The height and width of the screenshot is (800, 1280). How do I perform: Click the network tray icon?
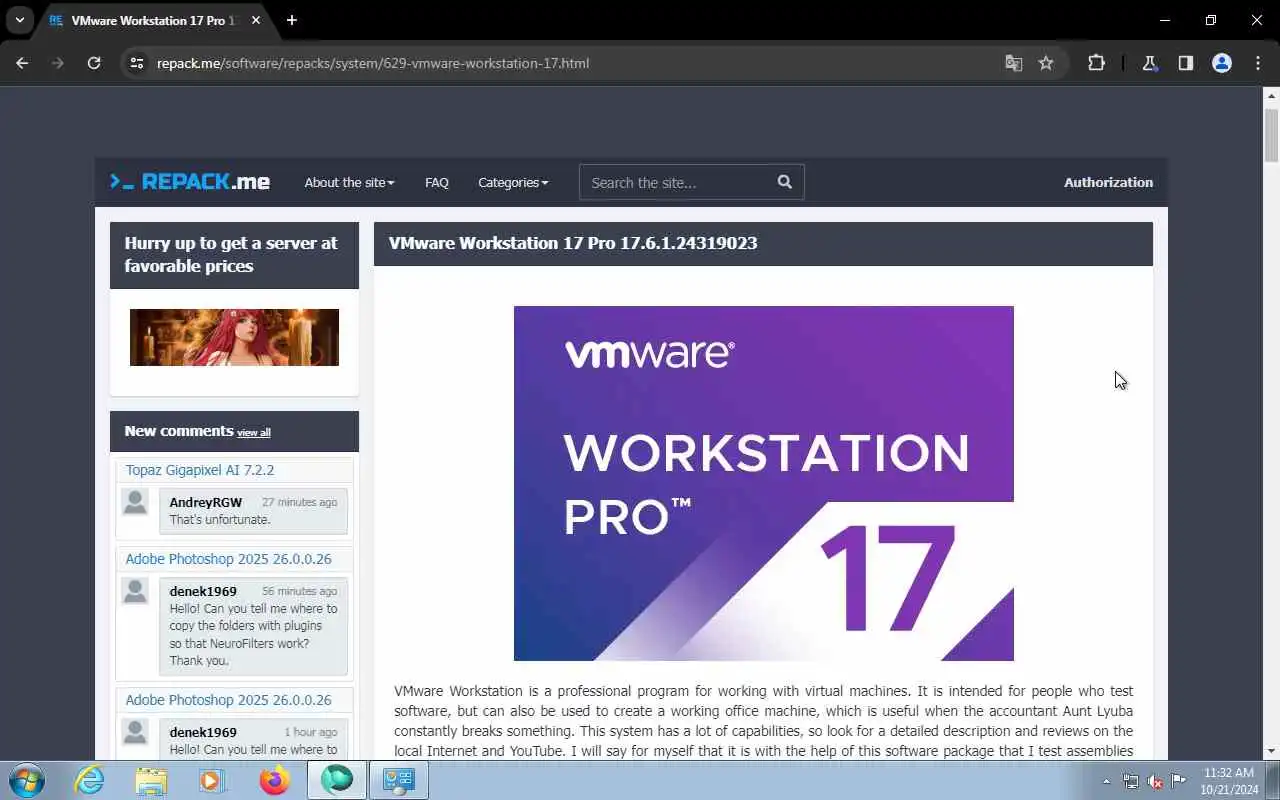(x=1131, y=781)
